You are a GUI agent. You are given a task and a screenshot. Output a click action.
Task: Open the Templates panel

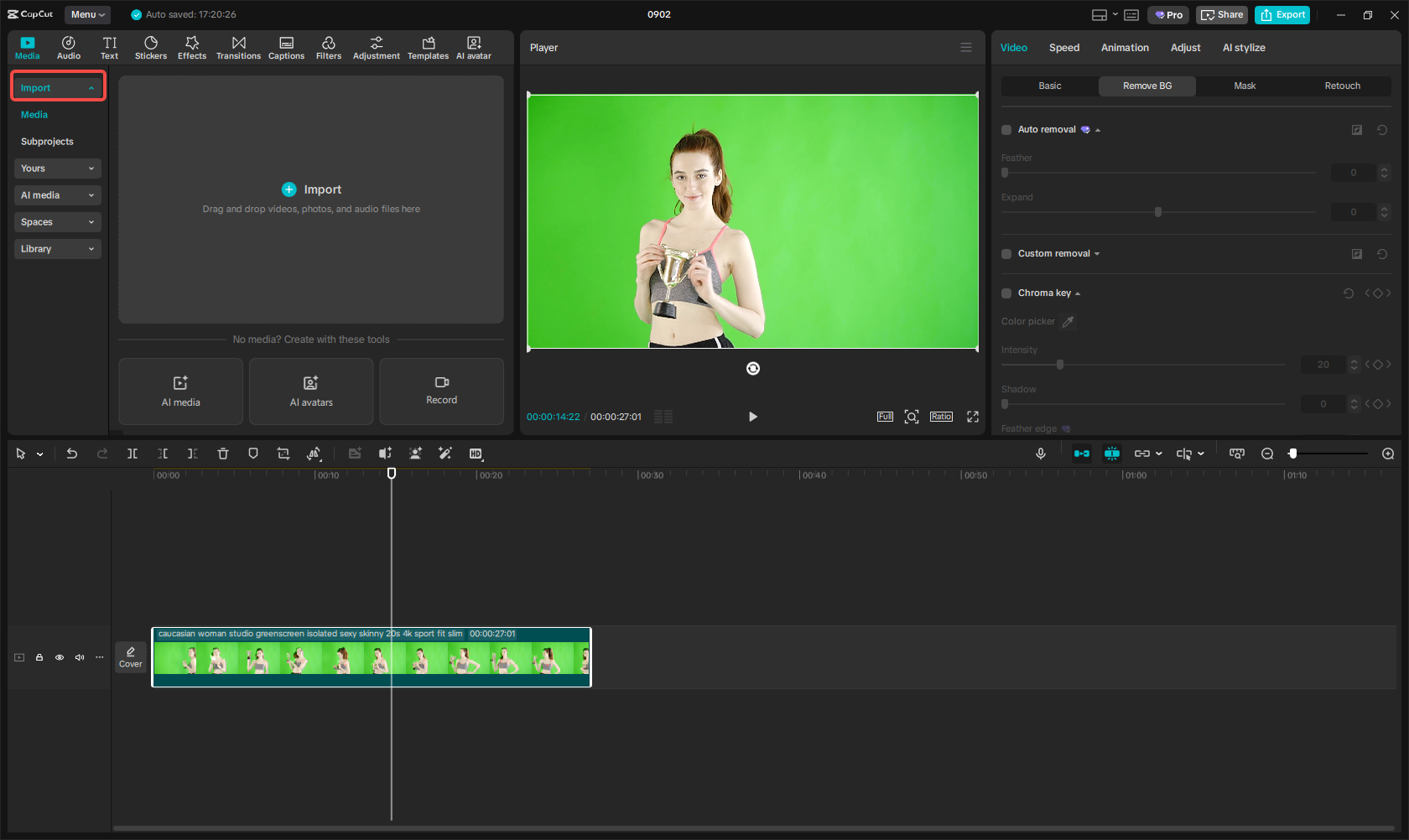[428, 47]
